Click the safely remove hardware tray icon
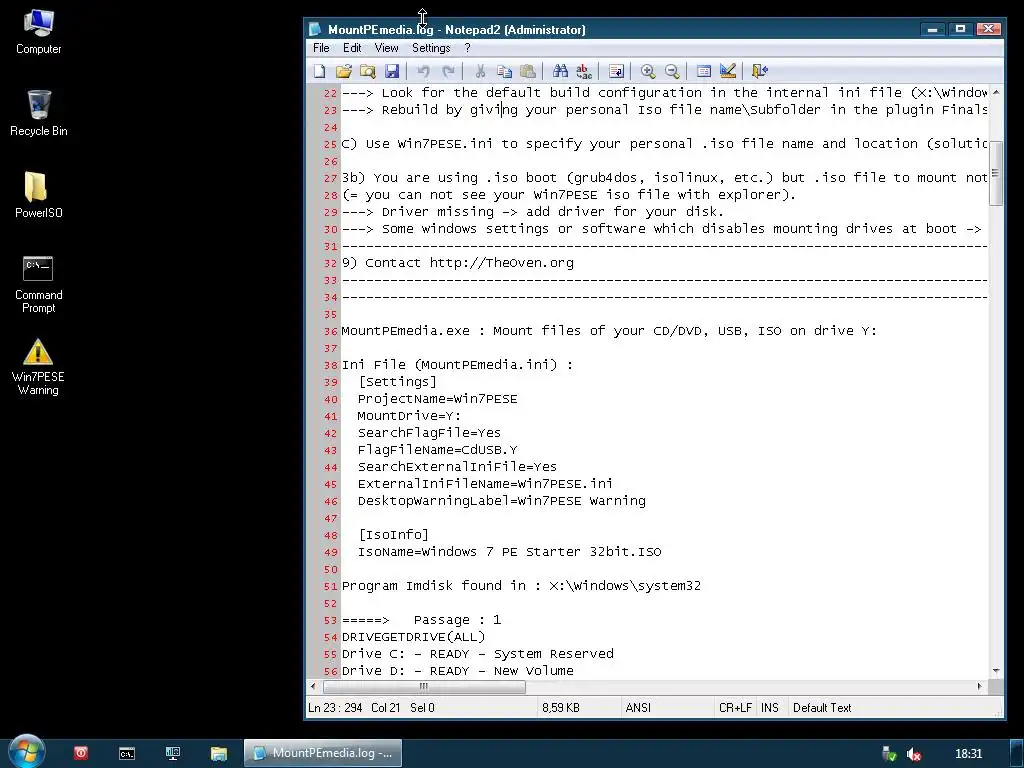Viewport: 1024px width, 768px height. [888, 754]
